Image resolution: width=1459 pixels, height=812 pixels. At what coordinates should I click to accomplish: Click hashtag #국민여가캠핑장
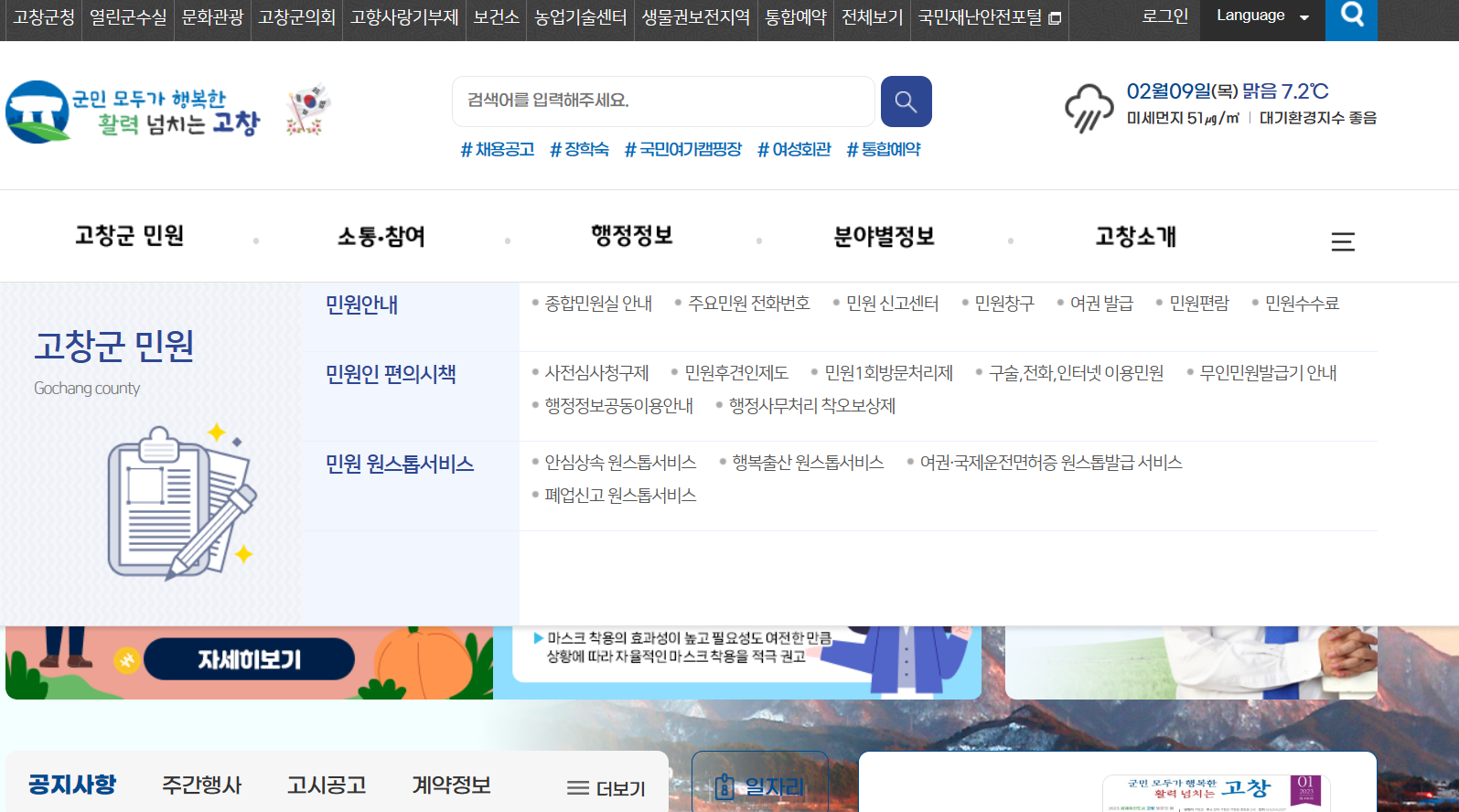coord(682,149)
